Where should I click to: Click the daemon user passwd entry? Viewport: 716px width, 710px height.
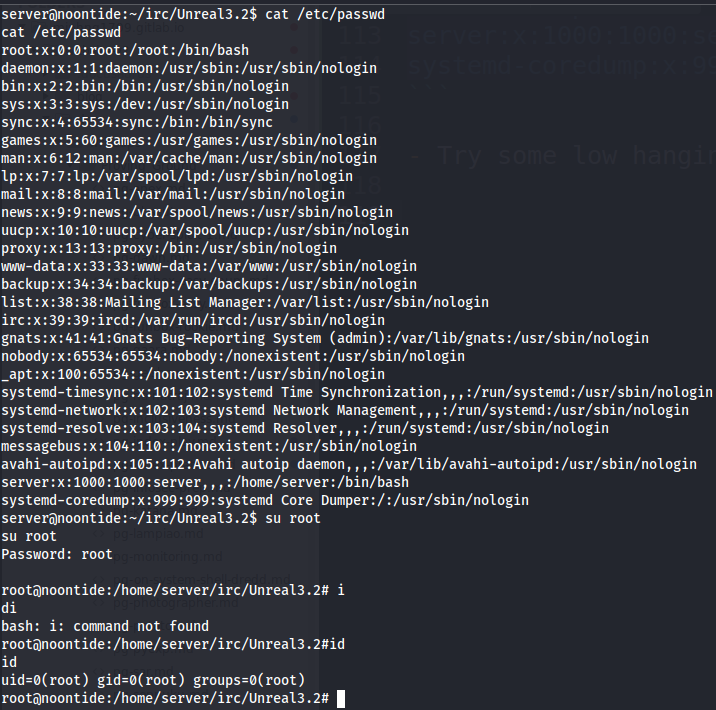tap(175, 67)
